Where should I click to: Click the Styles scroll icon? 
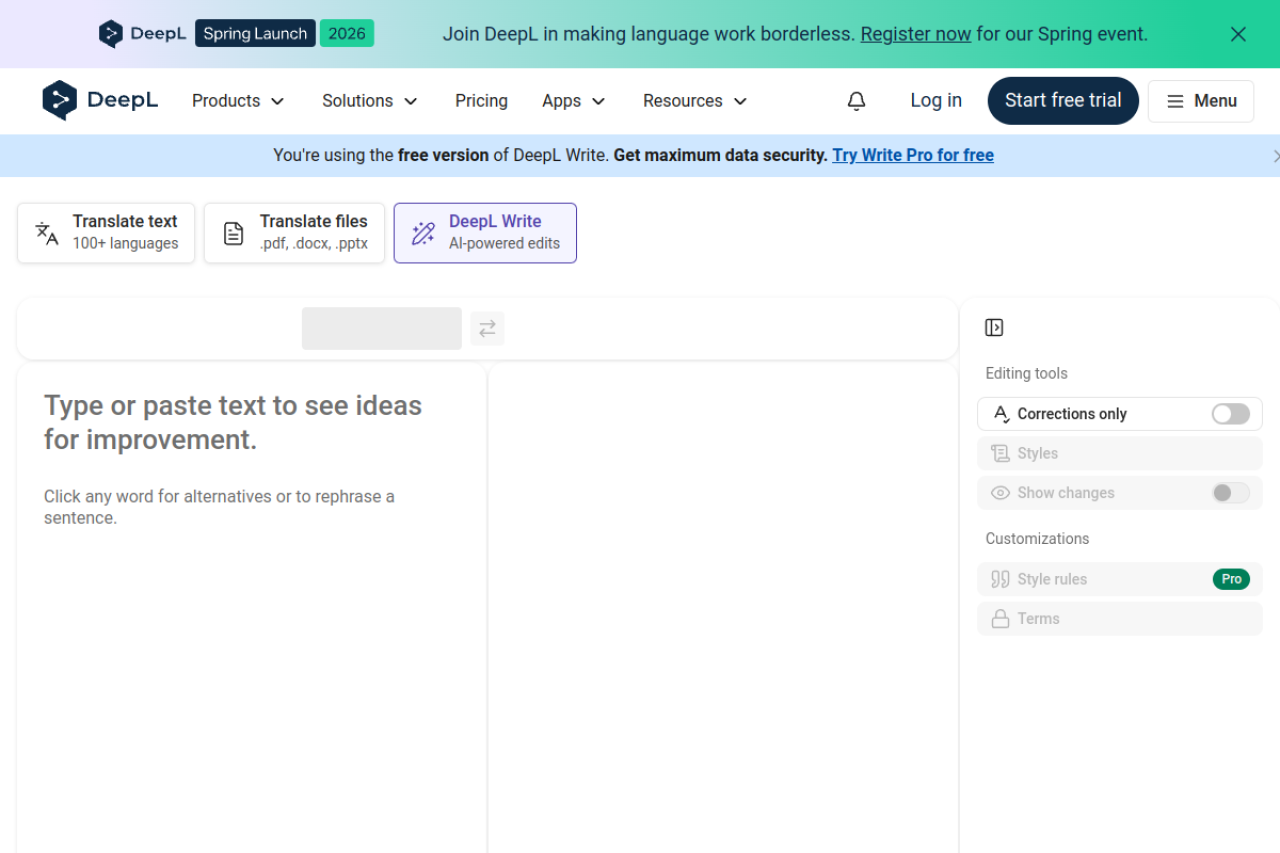1000,454
